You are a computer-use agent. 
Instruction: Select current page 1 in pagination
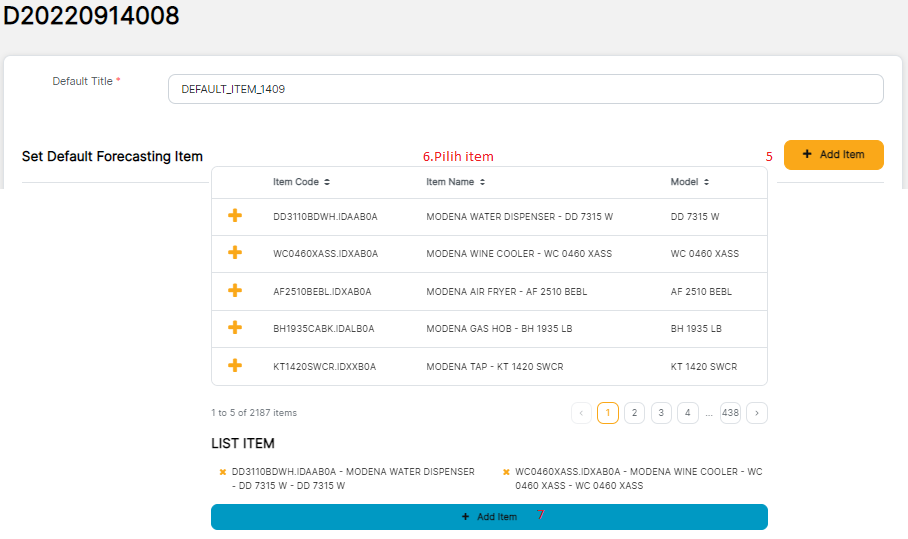(607, 413)
